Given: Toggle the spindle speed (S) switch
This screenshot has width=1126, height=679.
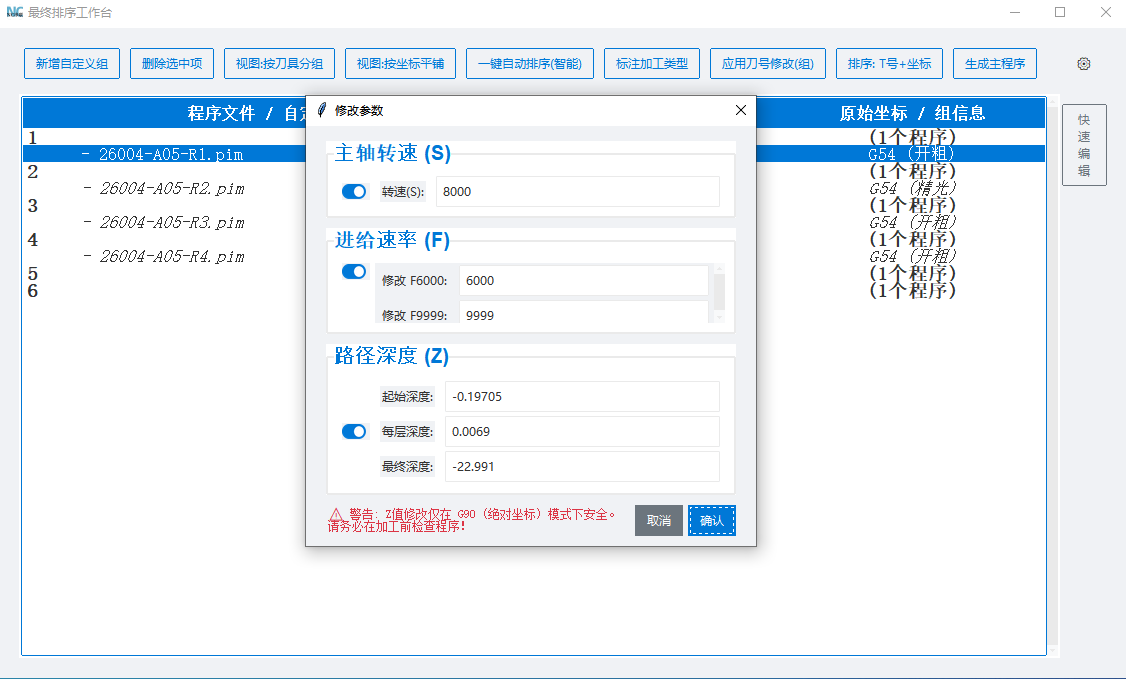Looking at the screenshot, I should click(x=353, y=191).
